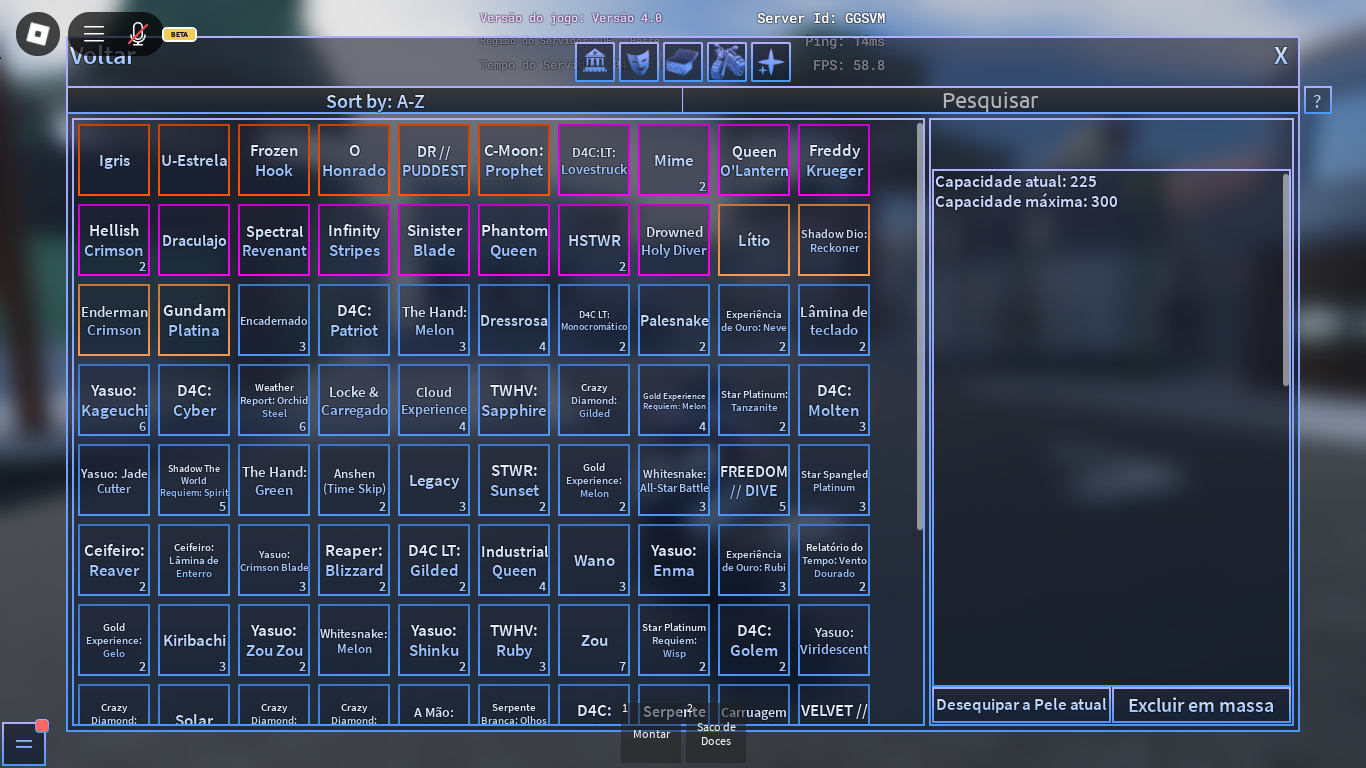
Task: Open the hamburger chat menu
Action: [94, 35]
